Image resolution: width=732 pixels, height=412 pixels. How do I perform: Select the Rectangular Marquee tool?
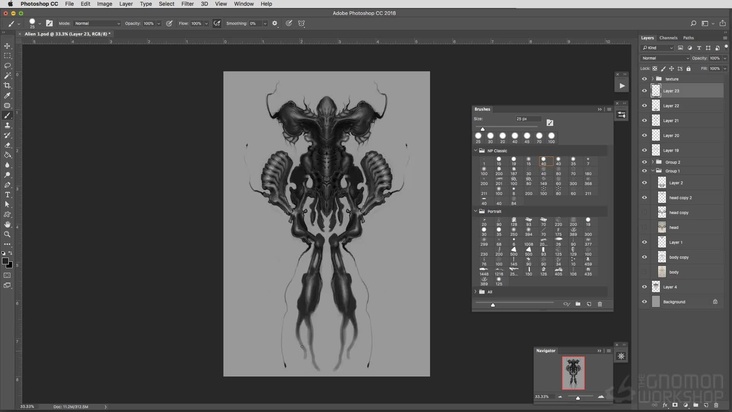point(7,56)
